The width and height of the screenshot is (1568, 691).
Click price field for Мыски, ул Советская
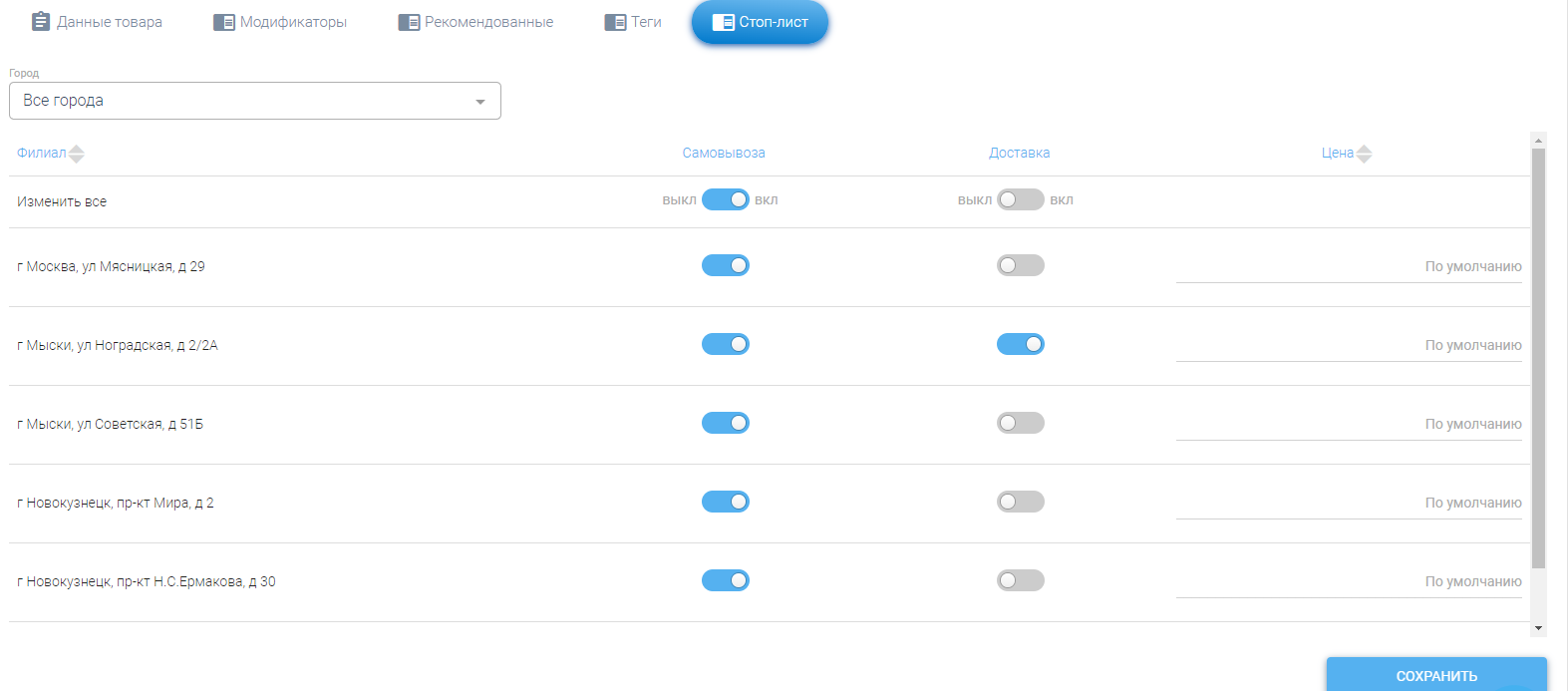[1349, 424]
